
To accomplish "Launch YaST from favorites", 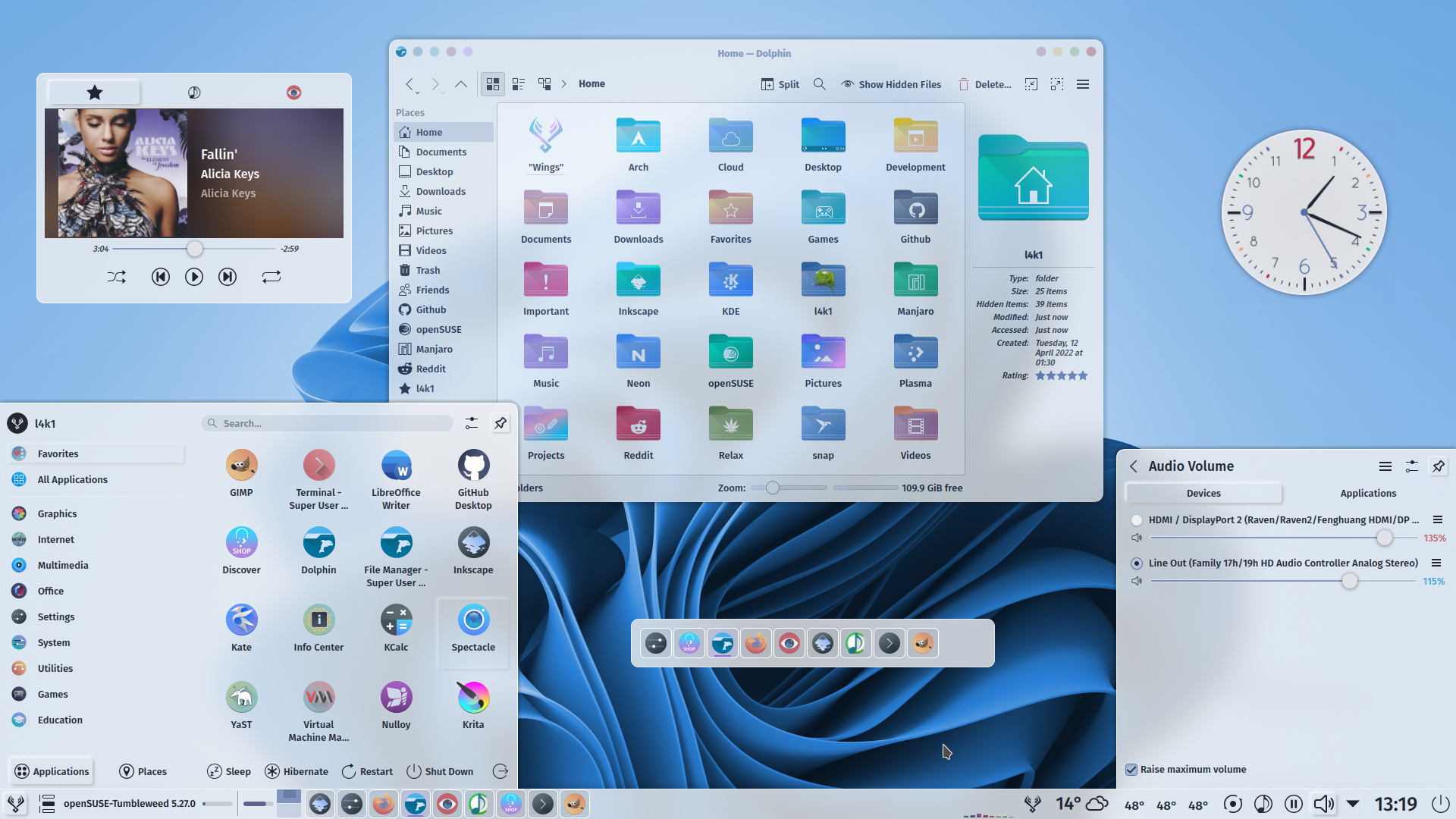I will [x=241, y=706].
